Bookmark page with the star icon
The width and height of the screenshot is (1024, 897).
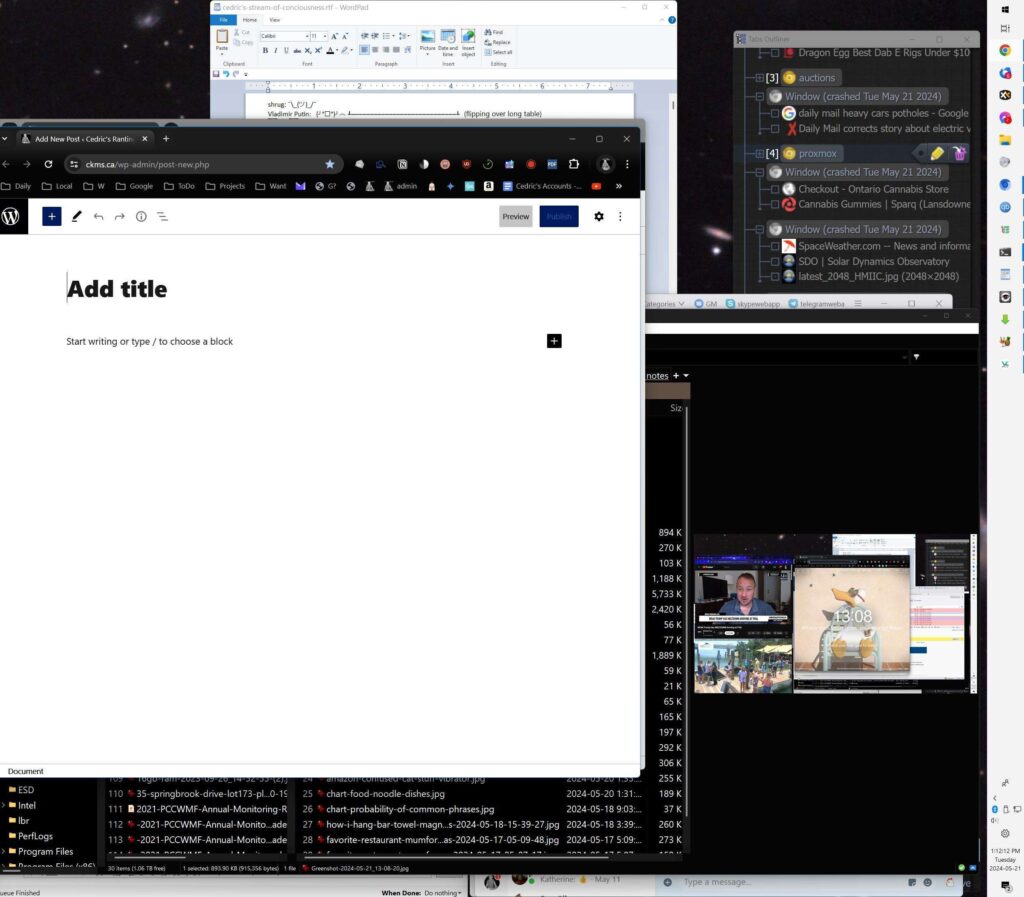[x=330, y=164]
